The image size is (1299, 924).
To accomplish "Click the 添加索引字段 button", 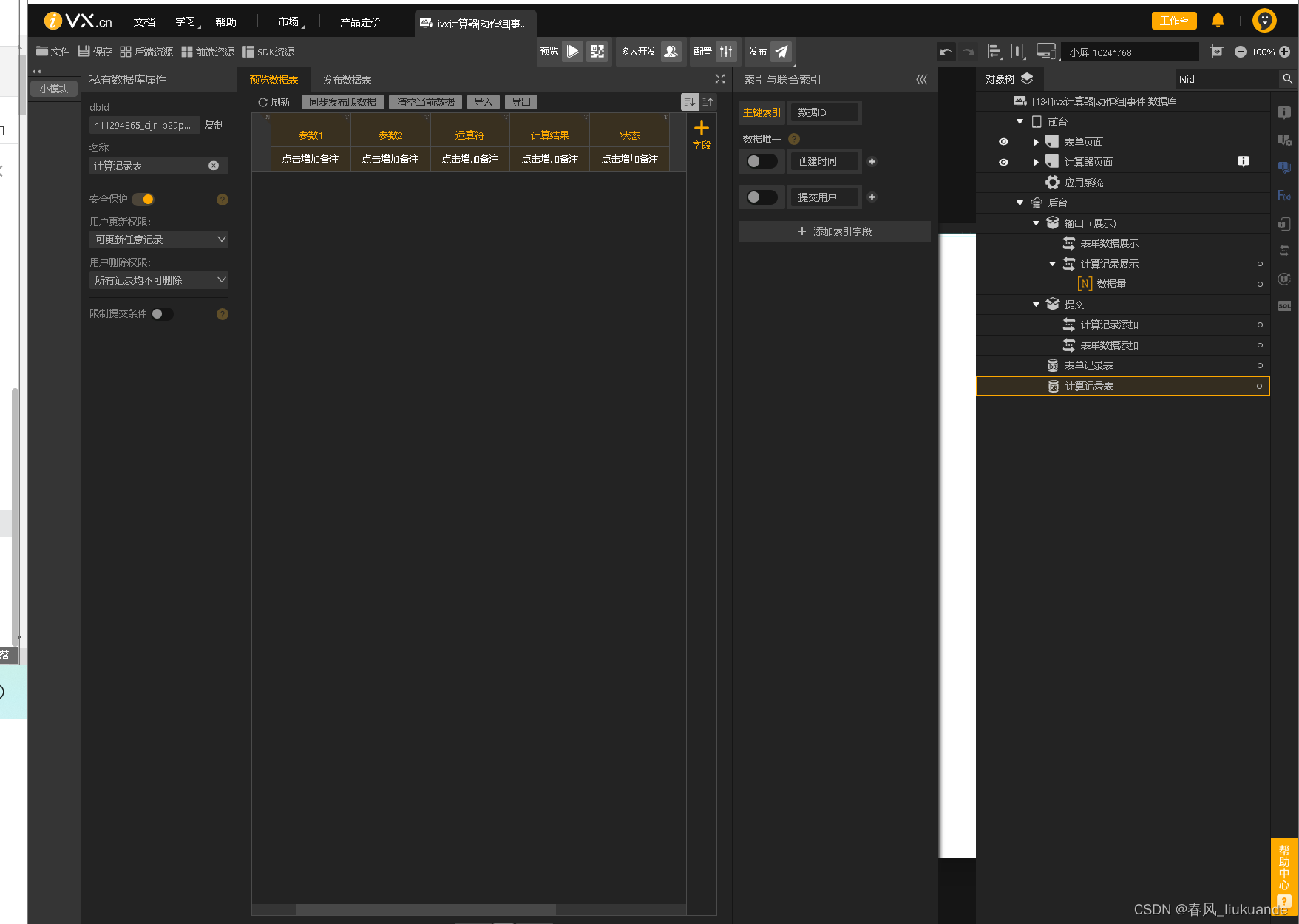I will coord(835,231).
